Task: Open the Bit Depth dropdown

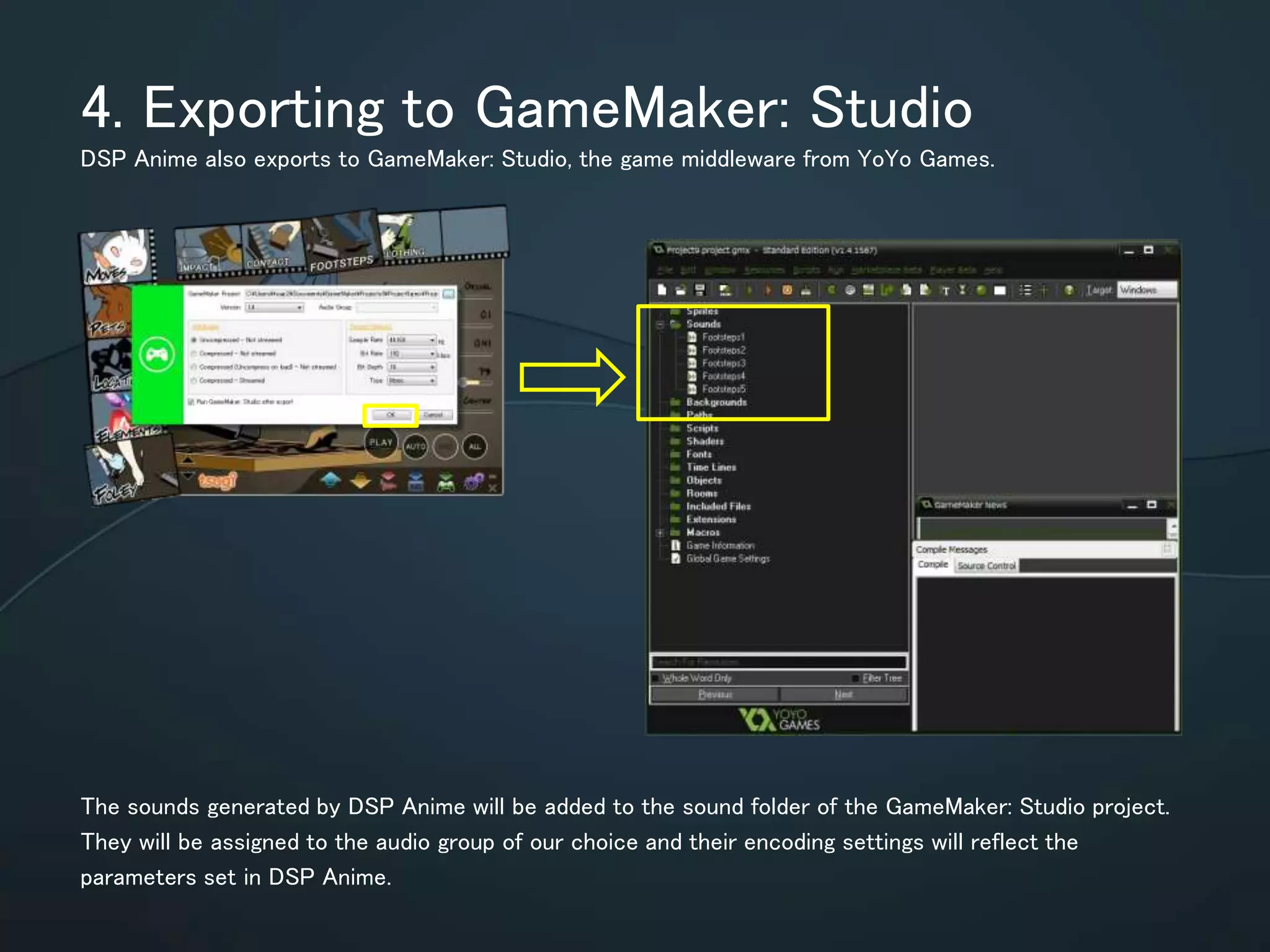Action: tap(412, 367)
